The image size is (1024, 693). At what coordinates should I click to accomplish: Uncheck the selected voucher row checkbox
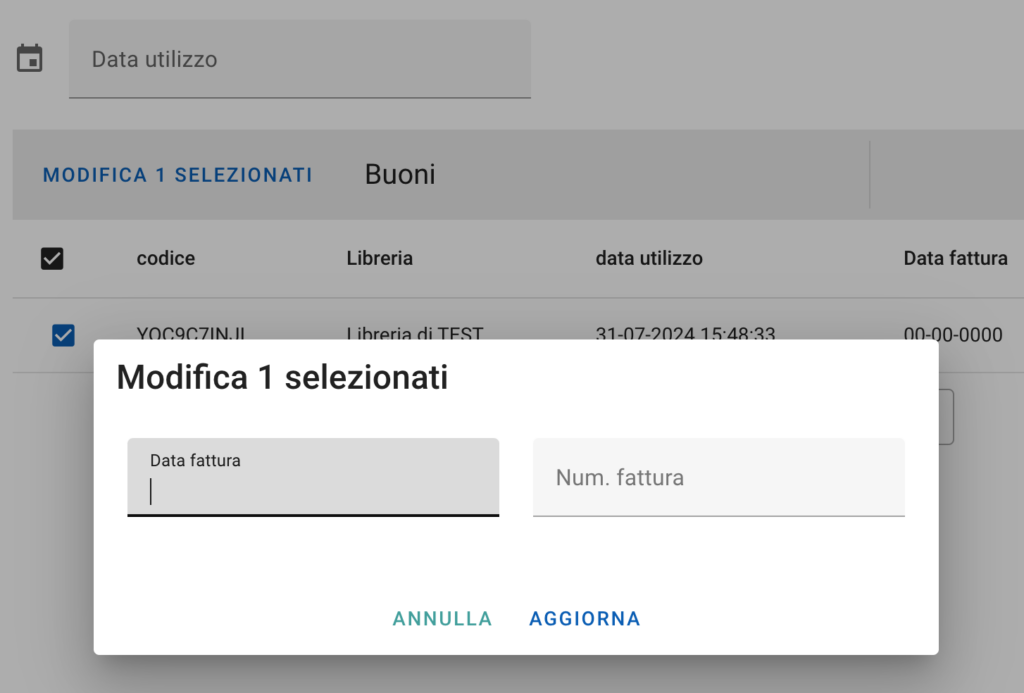click(63, 335)
